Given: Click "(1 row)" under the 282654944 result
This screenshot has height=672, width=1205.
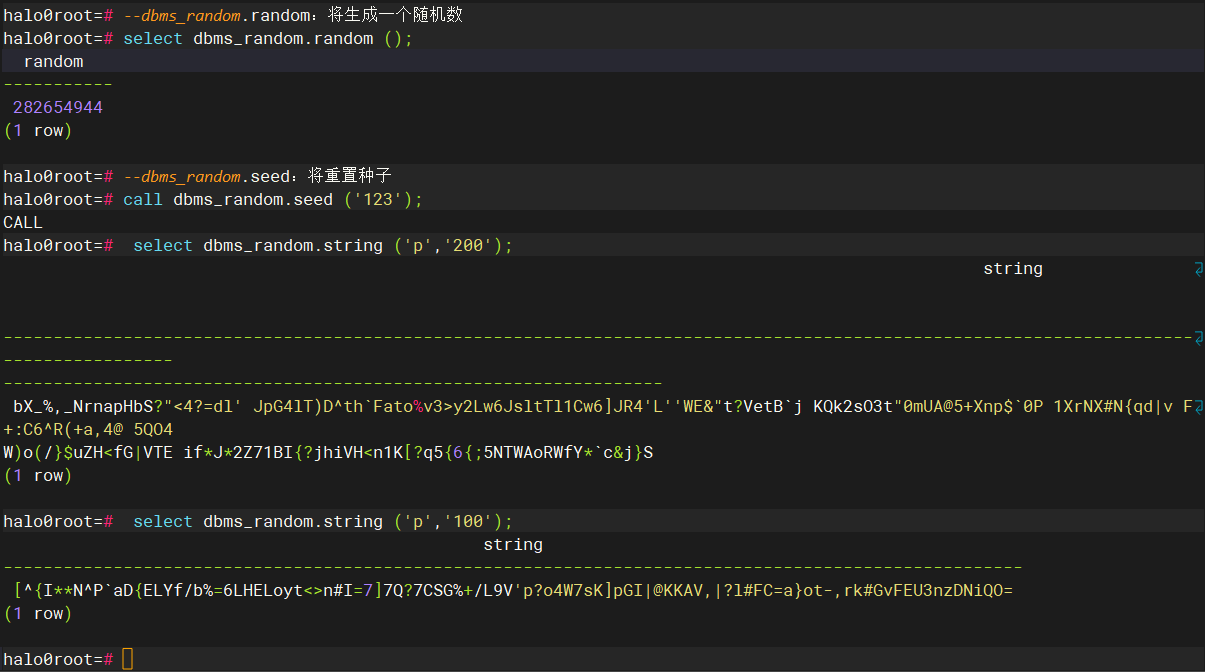Looking at the screenshot, I should pos(38,130).
